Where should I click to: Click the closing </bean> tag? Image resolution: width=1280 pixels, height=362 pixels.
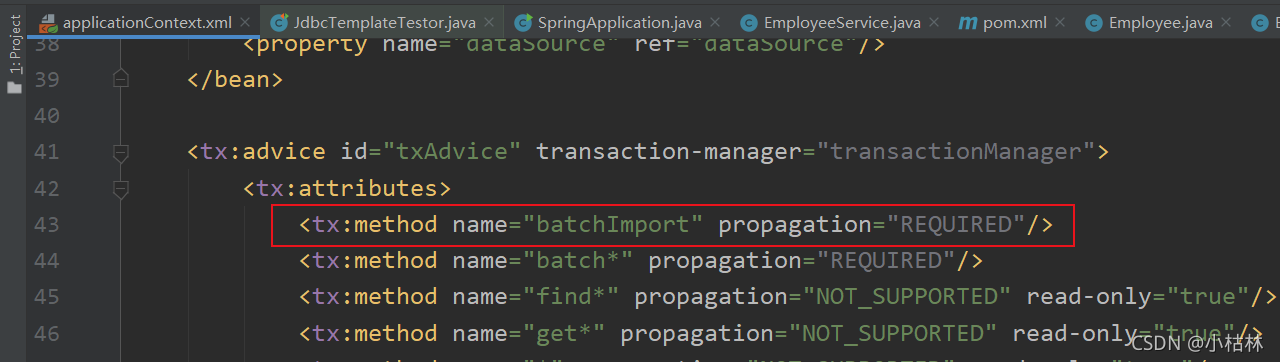tap(235, 79)
